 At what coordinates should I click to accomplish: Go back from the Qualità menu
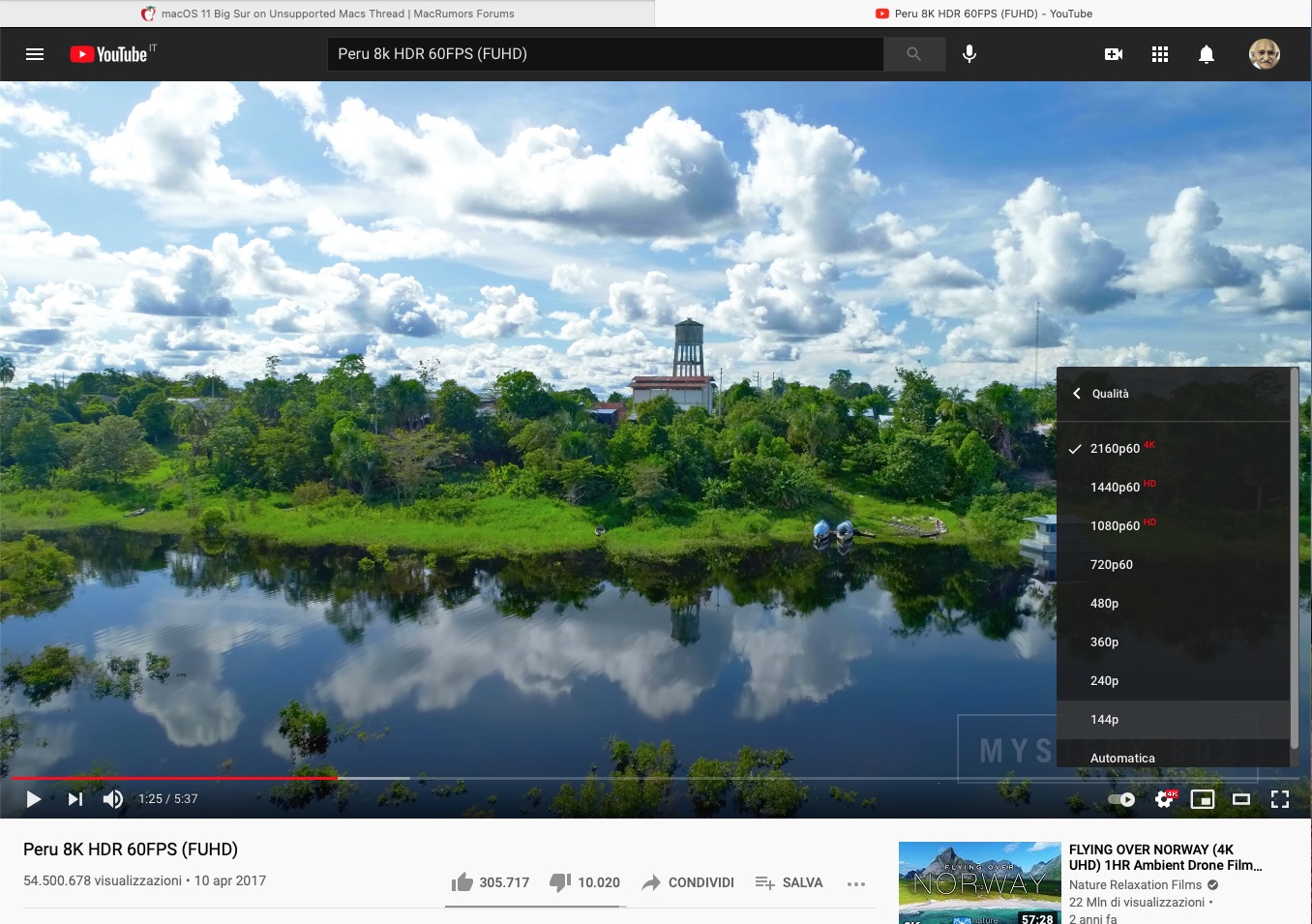[x=1077, y=394]
